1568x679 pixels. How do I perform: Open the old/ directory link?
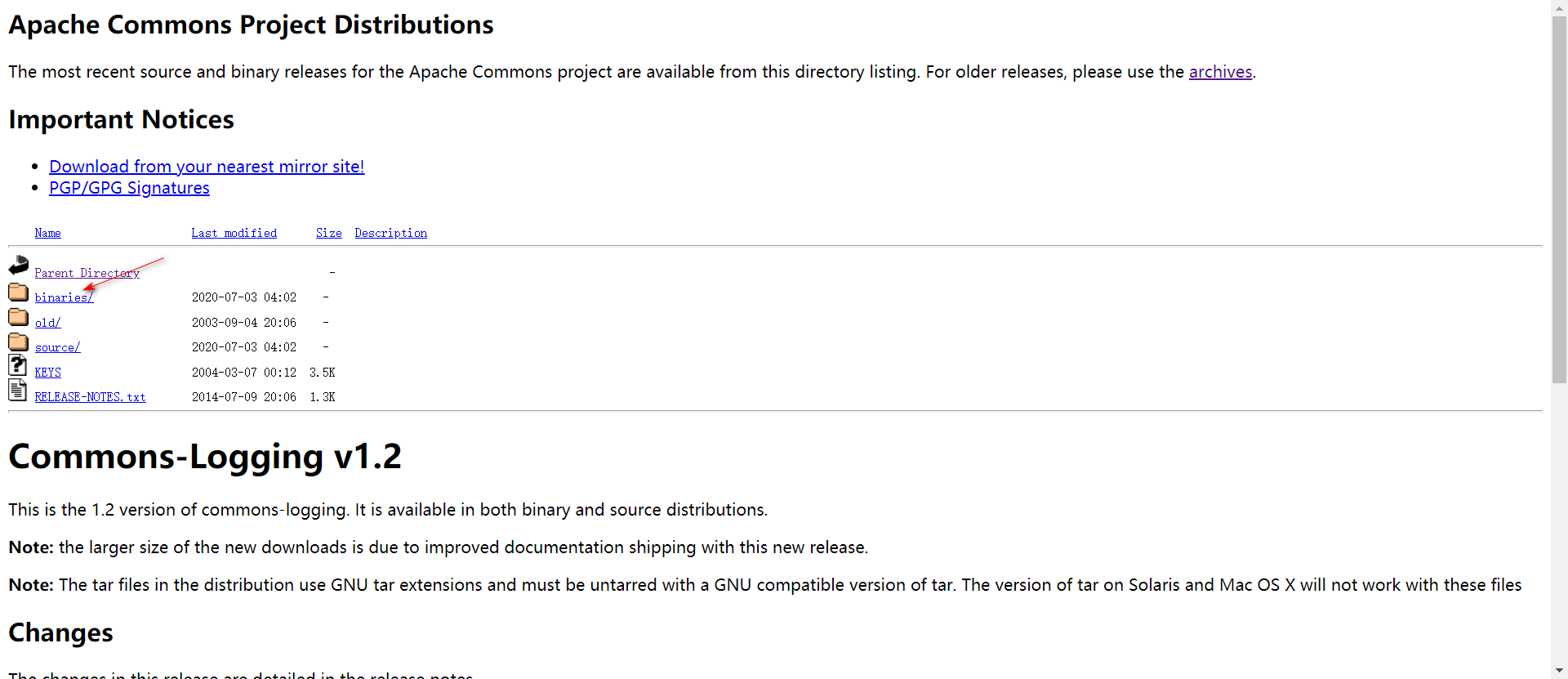pyautogui.click(x=47, y=323)
